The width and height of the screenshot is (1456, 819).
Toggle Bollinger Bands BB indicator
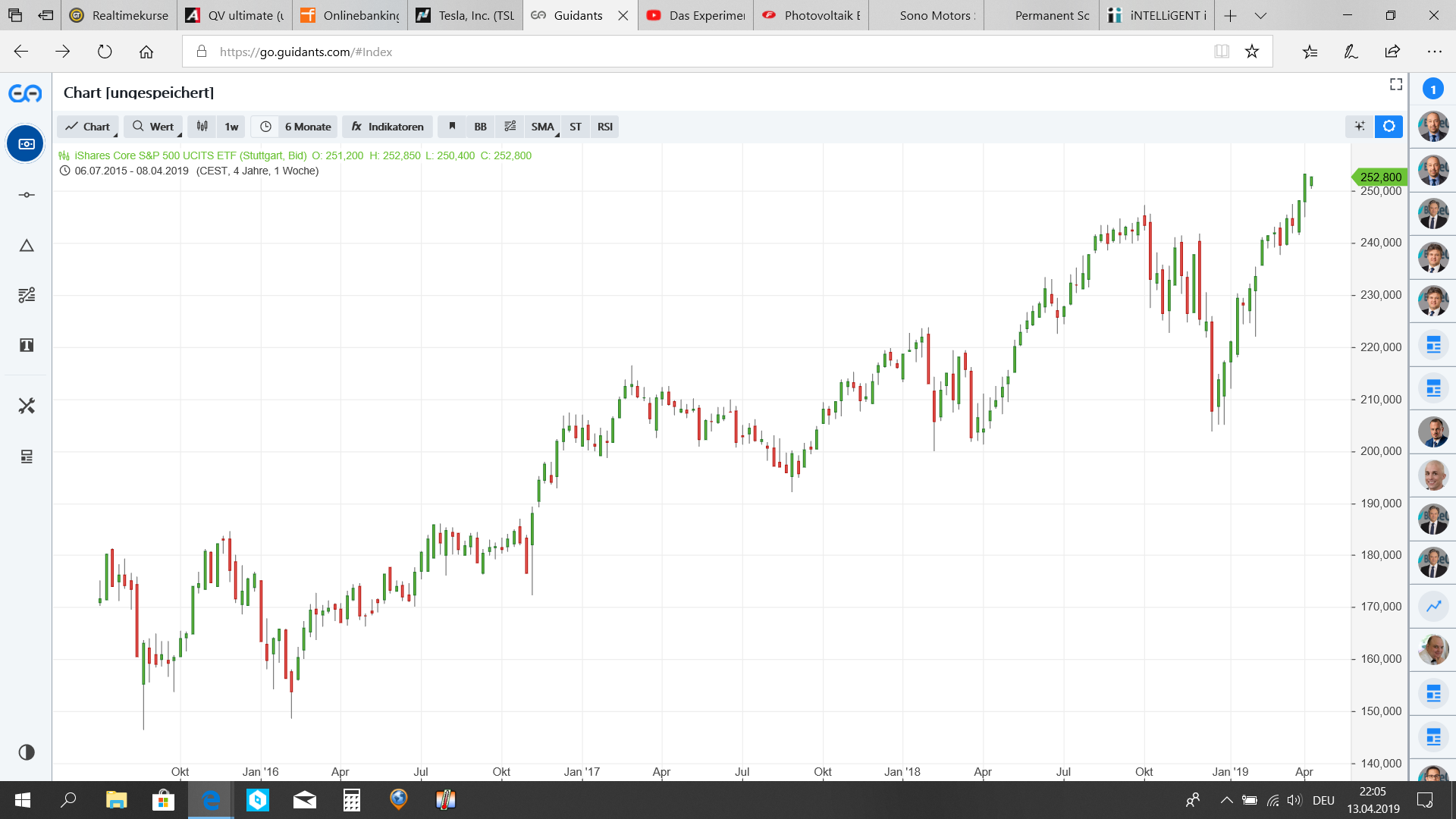480,127
